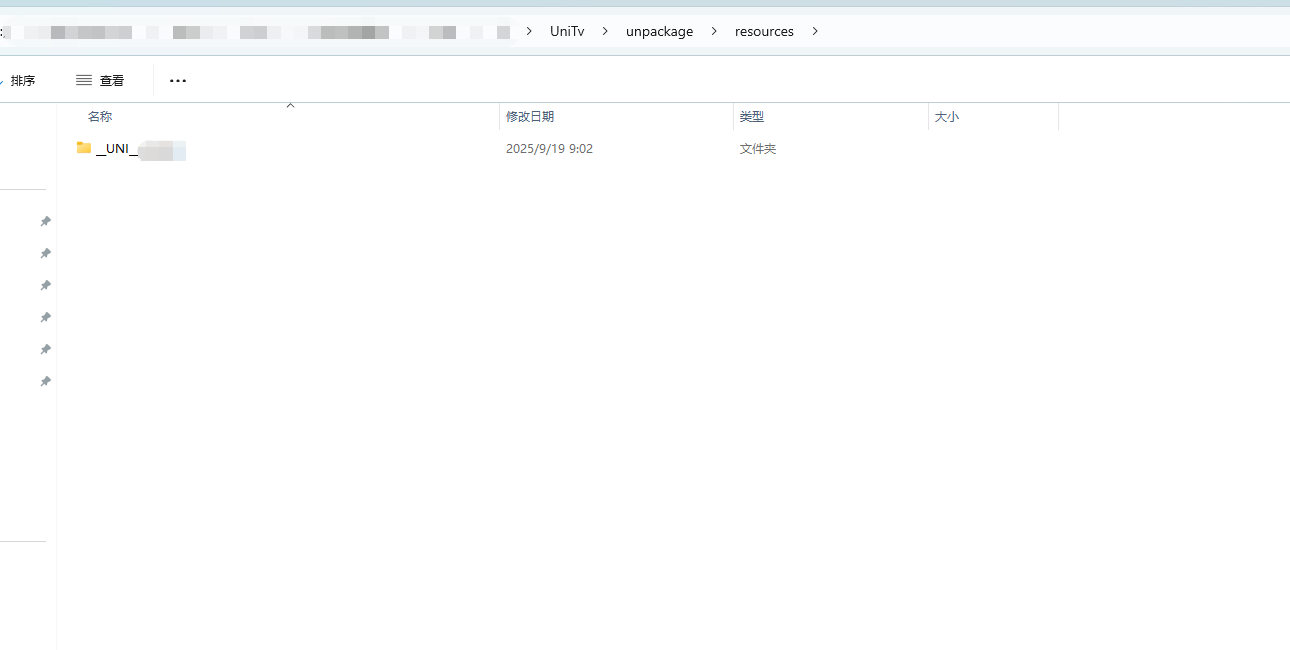
Task: Click the _UNI_ folder's yellow icon
Action: click(84, 148)
